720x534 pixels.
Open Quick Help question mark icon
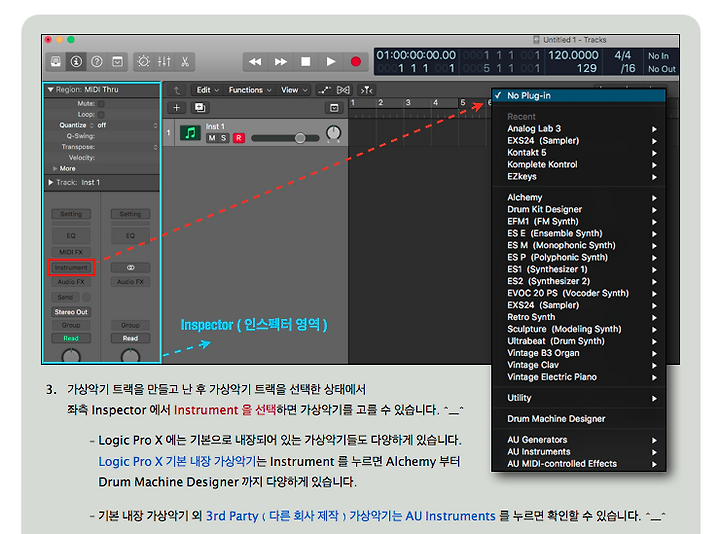[97, 62]
